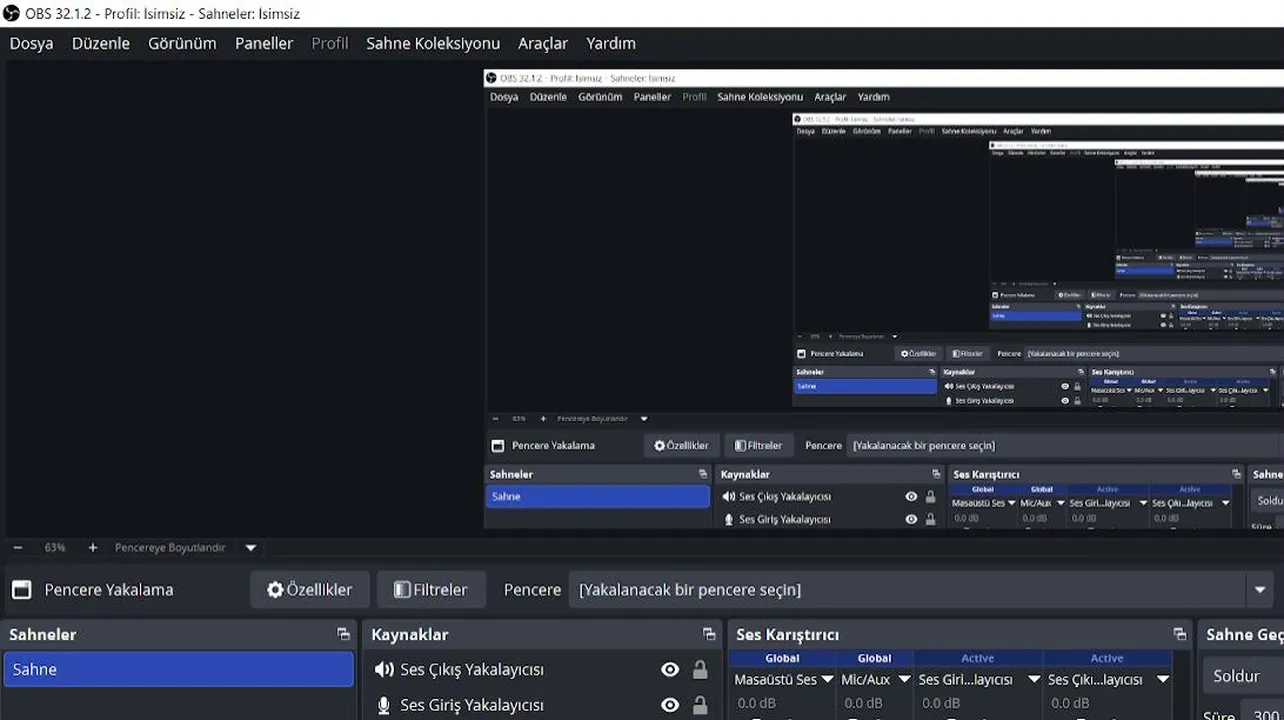Click the 0.0 dB value under Mic/Aux

coord(862,703)
